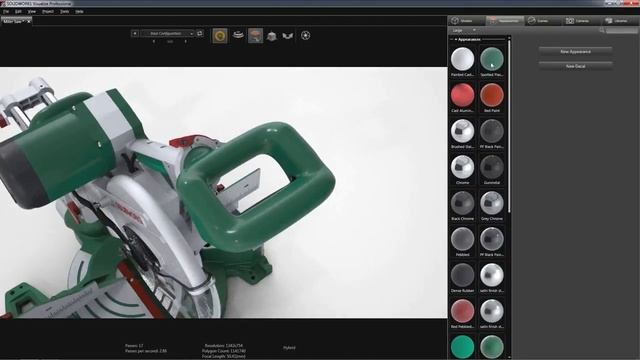This screenshot has width=640, height=360.
Task: Switch to the Cameras tab
Action: (582, 20)
